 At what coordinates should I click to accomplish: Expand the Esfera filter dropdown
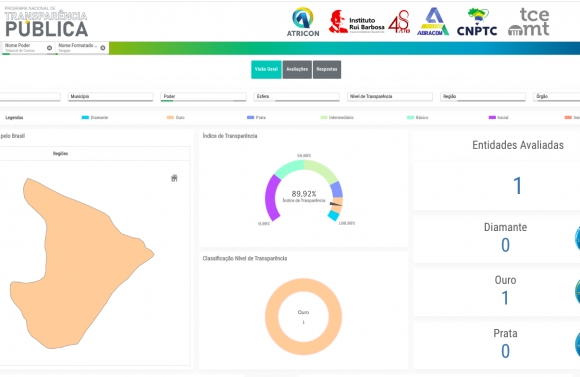tap(297, 97)
